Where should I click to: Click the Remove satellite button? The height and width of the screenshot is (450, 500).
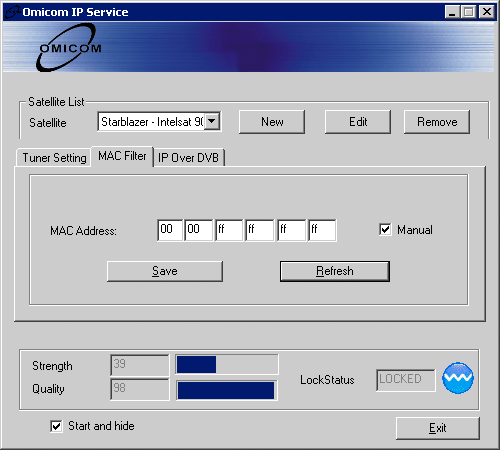437,122
